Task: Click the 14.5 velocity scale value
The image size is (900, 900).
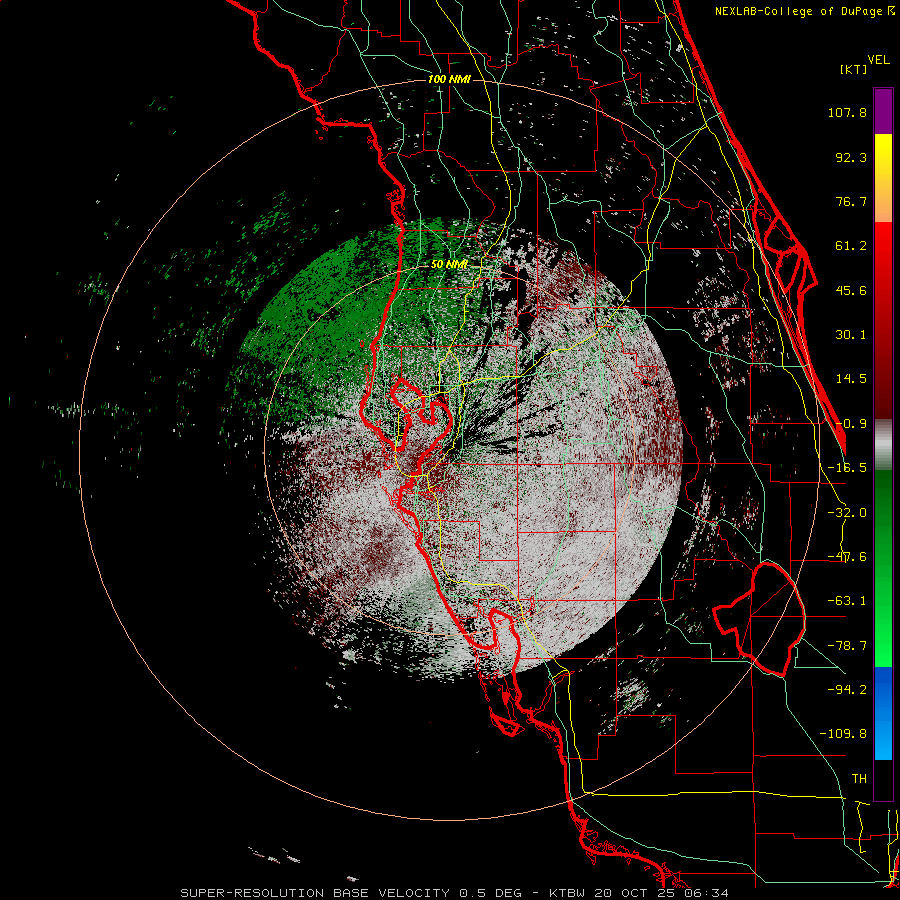Action: coord(851,379)
